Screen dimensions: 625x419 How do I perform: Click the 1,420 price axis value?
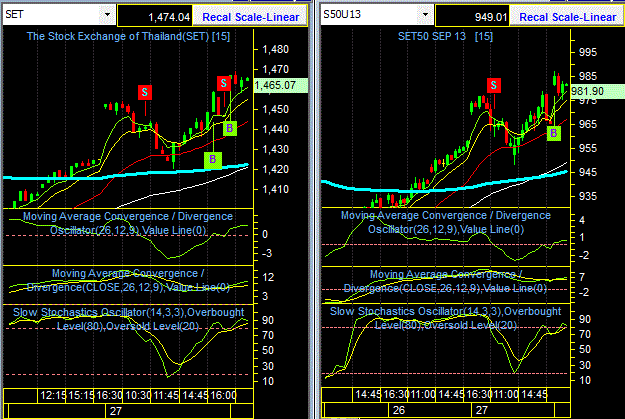[x=275, y=169]
